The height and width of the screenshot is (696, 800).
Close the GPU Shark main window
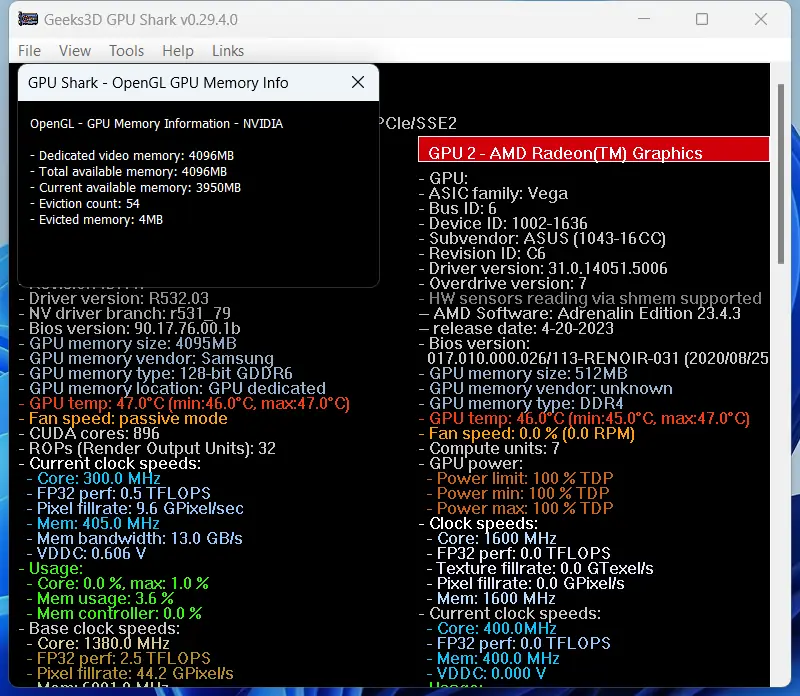pyautogui.click(x=761, y=19)
